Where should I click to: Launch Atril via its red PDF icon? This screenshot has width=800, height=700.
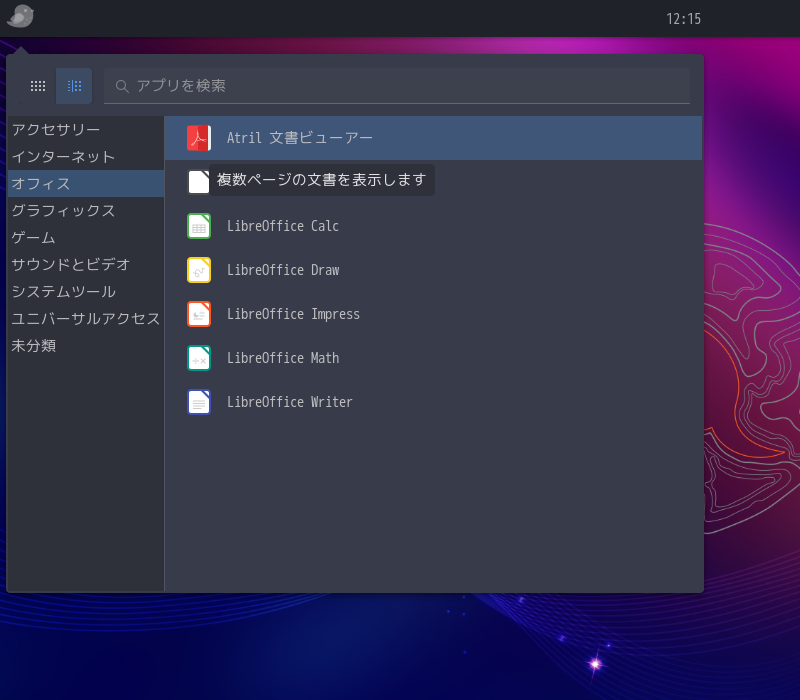point(199,138)
